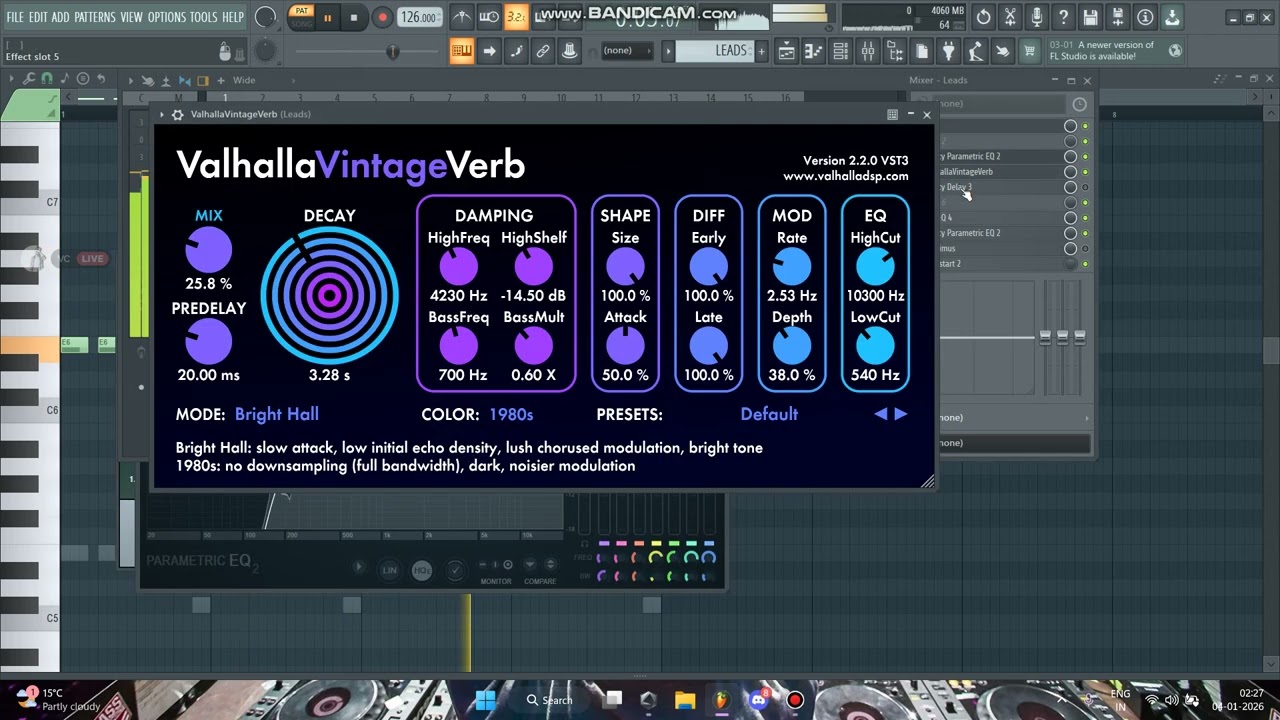1280x720 pixels.
Task: Click the link/multilink controllers icon
Action: [543, 51]
